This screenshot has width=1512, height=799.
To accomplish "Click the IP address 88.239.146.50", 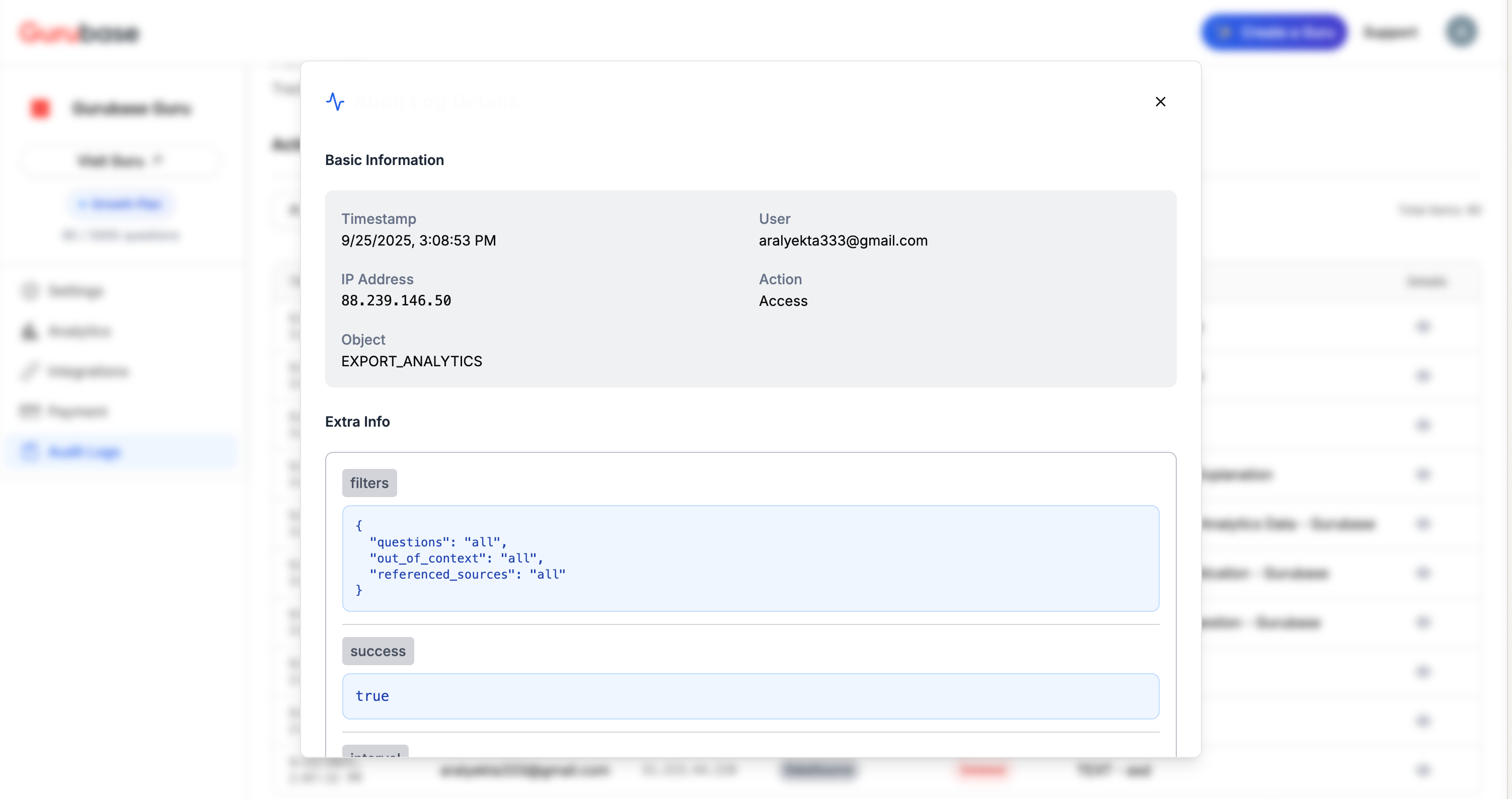I will pos(396,301).
